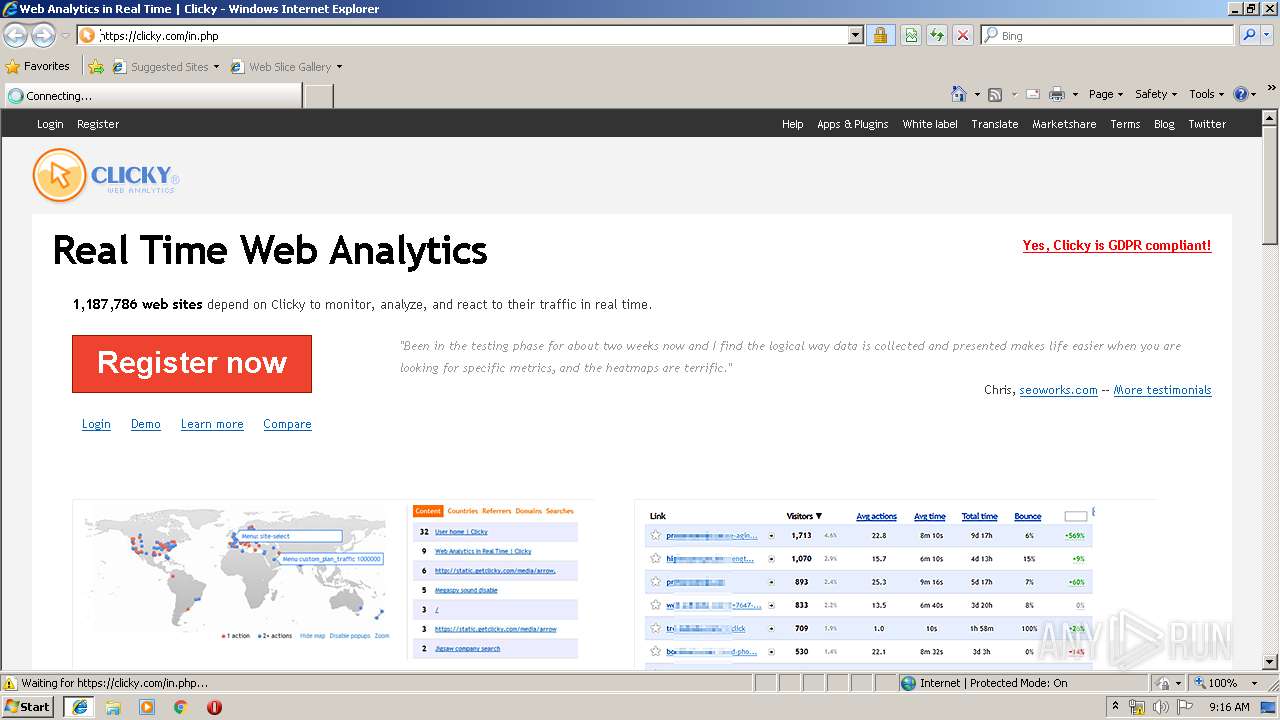The image size is (1280, 720).
Task: Click the red Opera-style taskbar icon
Action: [214, 707]
